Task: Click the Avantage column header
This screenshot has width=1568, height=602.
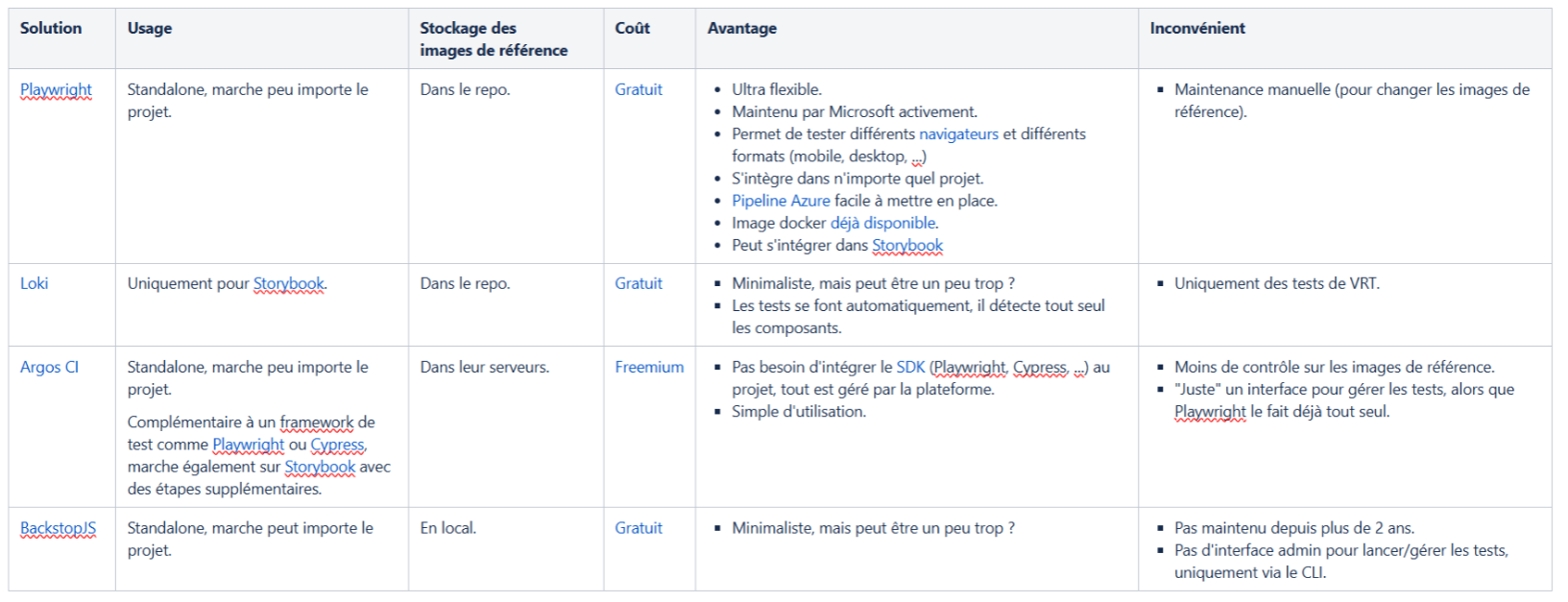Action: [741, 28]
